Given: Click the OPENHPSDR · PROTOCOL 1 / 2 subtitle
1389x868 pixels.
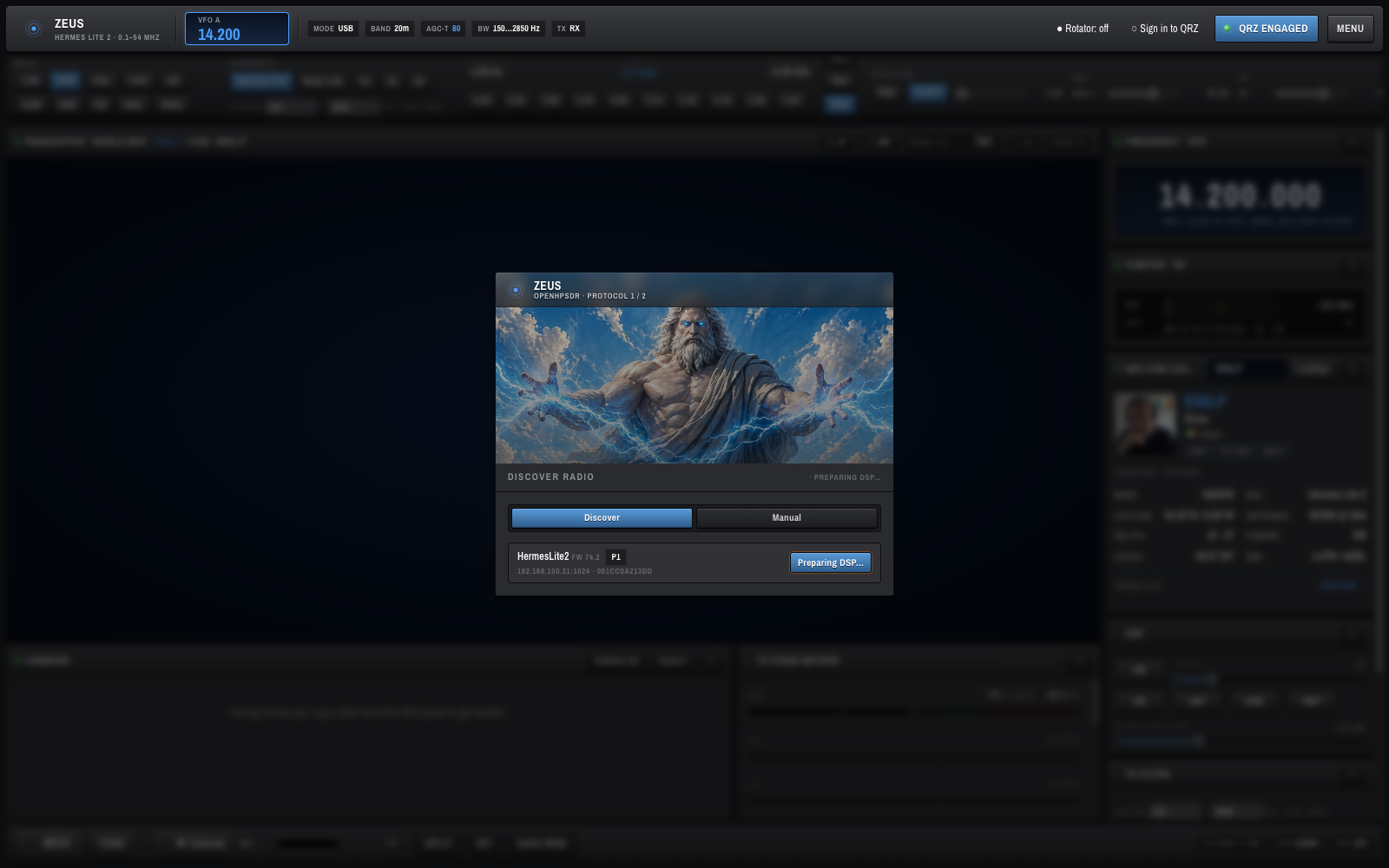Looking at the screenshot, I should (x=589, y=296).
